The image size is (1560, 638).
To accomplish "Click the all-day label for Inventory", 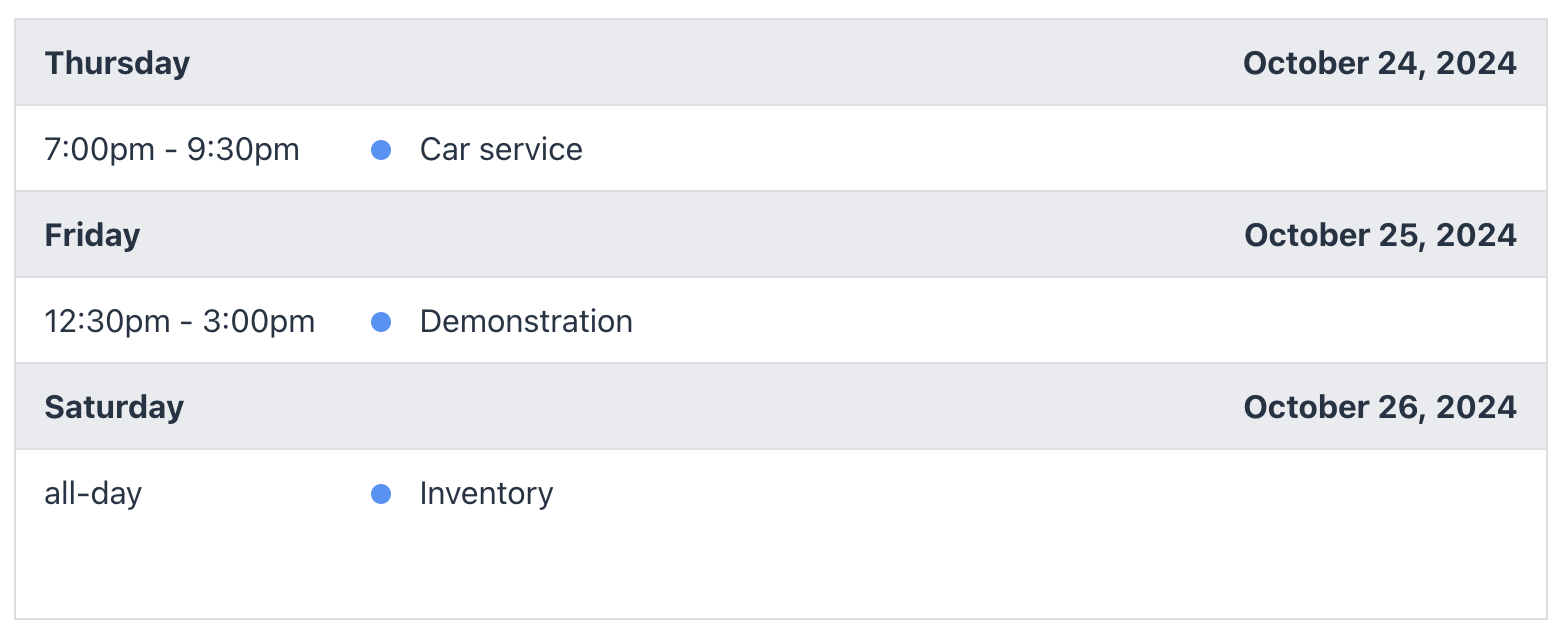I will pyautogui.click(x=93, y=494).
